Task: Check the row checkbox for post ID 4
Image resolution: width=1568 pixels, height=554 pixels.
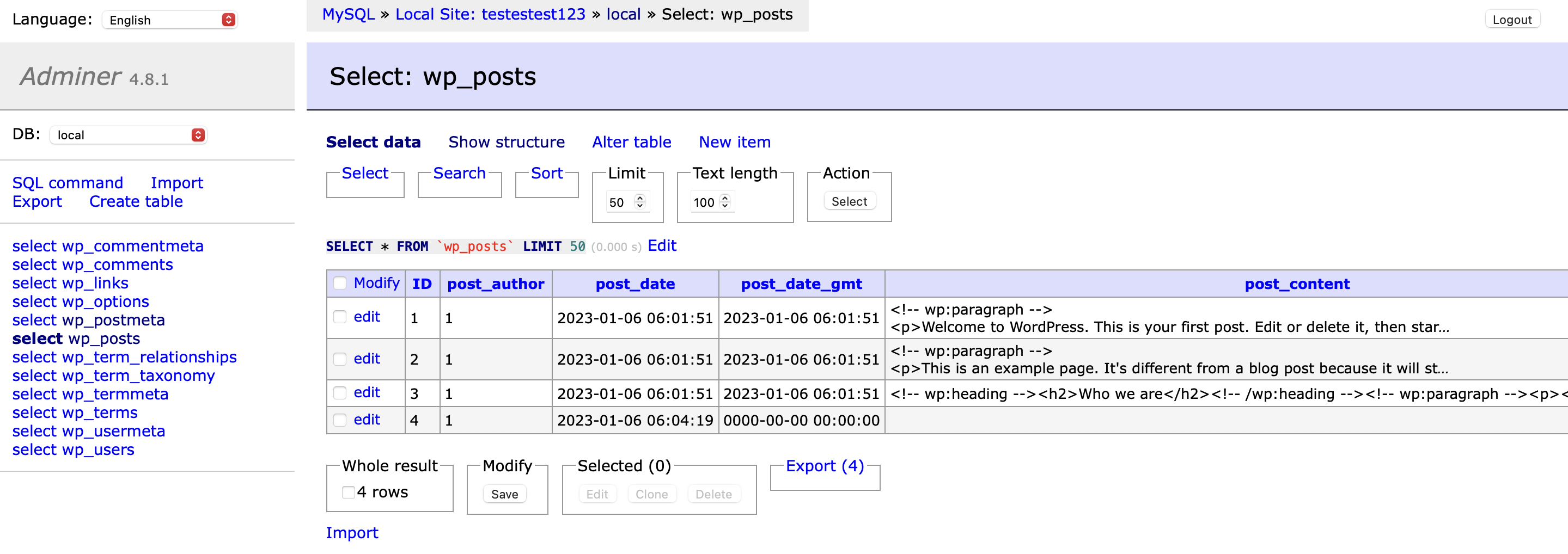Action: coord(341,419)
